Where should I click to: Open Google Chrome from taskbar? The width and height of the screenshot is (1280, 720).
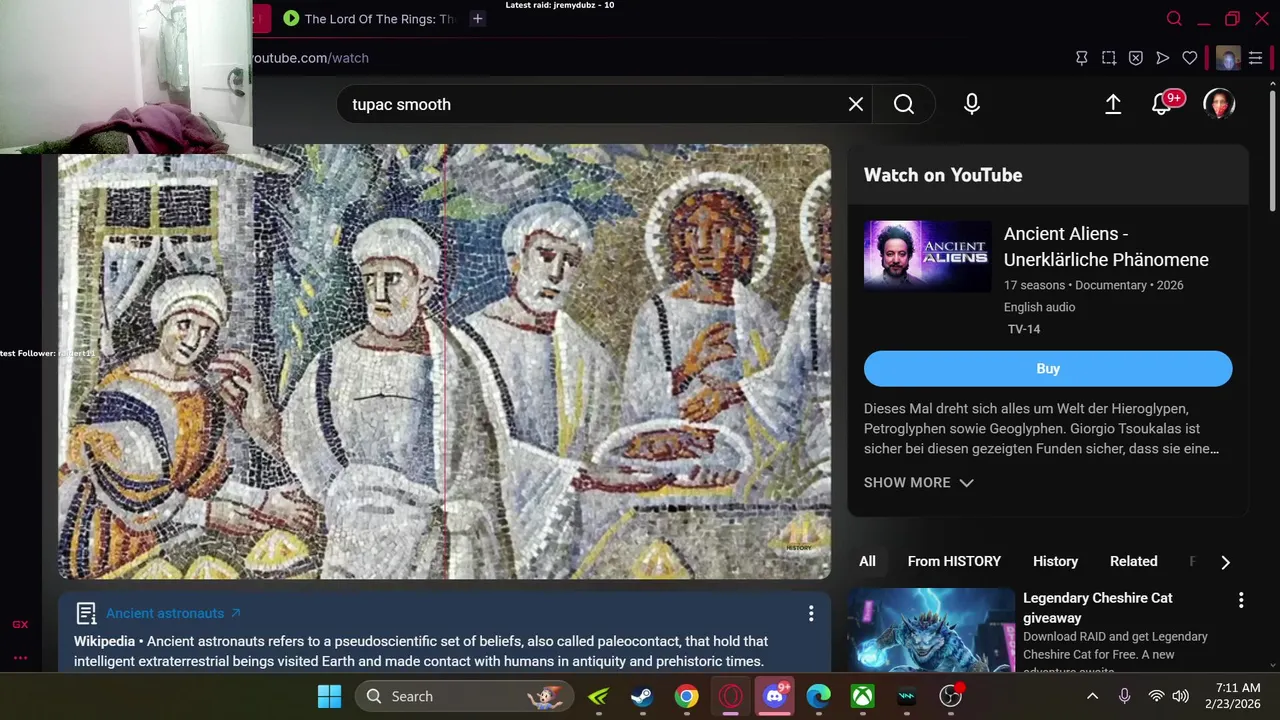point(686,696)
